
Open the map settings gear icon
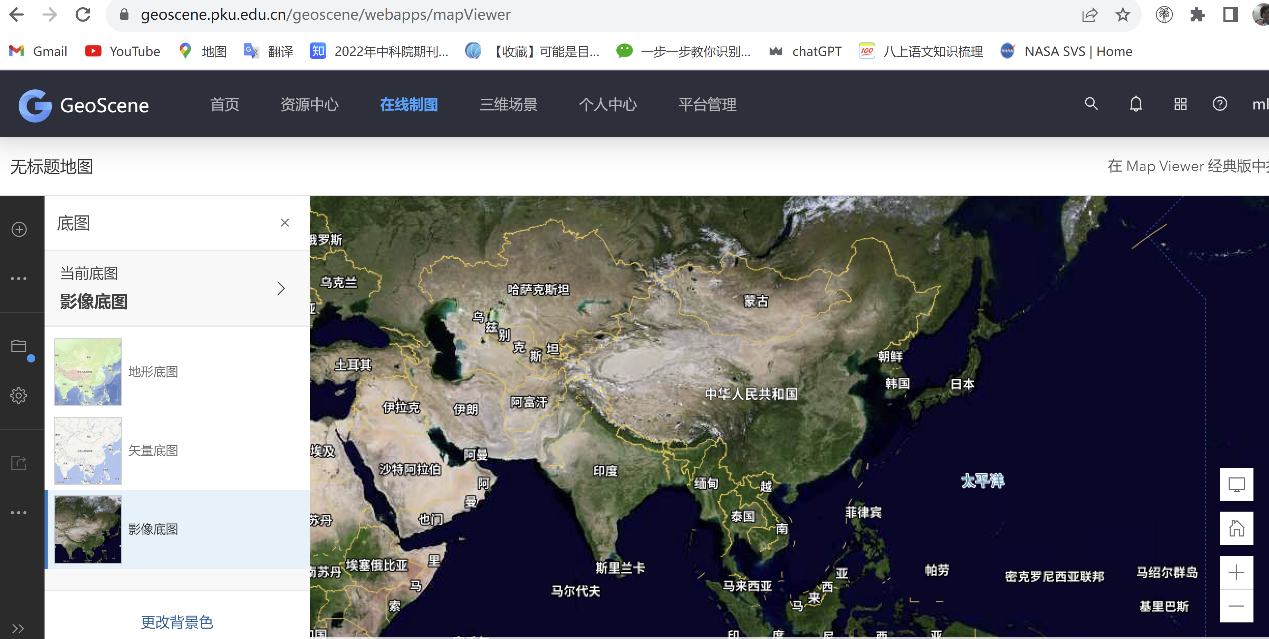[x=18, y=396]
